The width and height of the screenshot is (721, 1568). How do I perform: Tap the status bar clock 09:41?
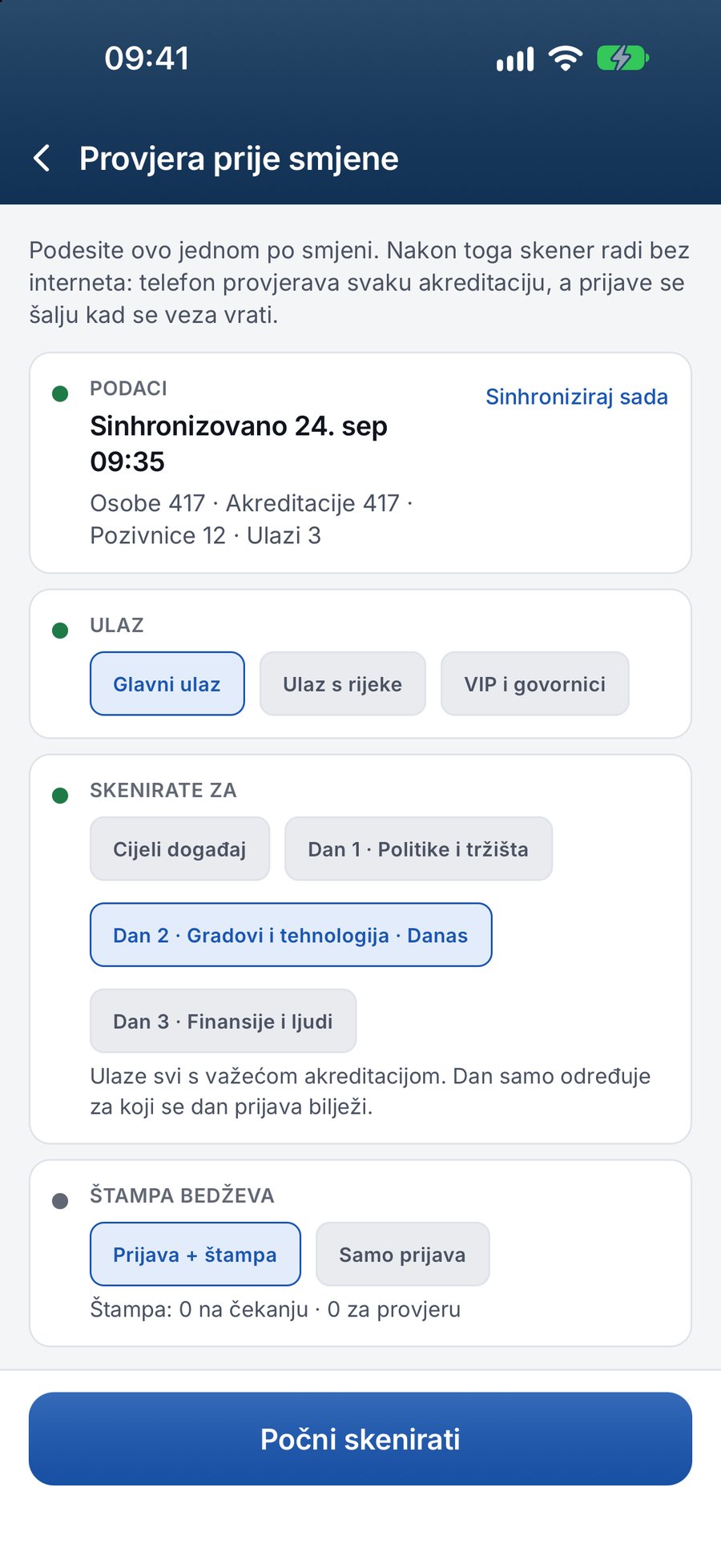[147, 58]
